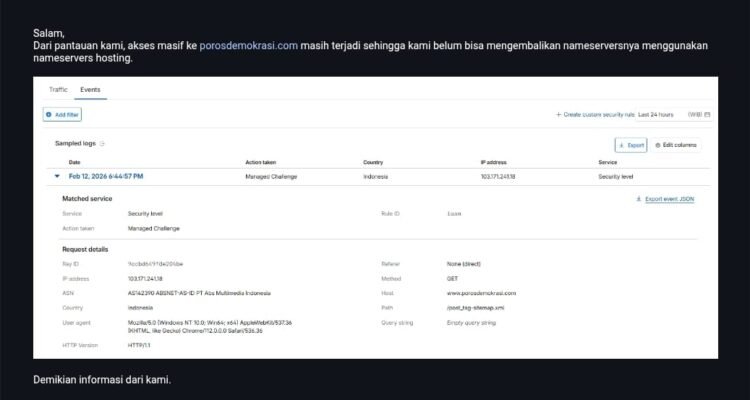The width and height of the screenshot is (750, 400).
Task: Open the Last 24 hours time range dropdown
Action: click(655, 115)
